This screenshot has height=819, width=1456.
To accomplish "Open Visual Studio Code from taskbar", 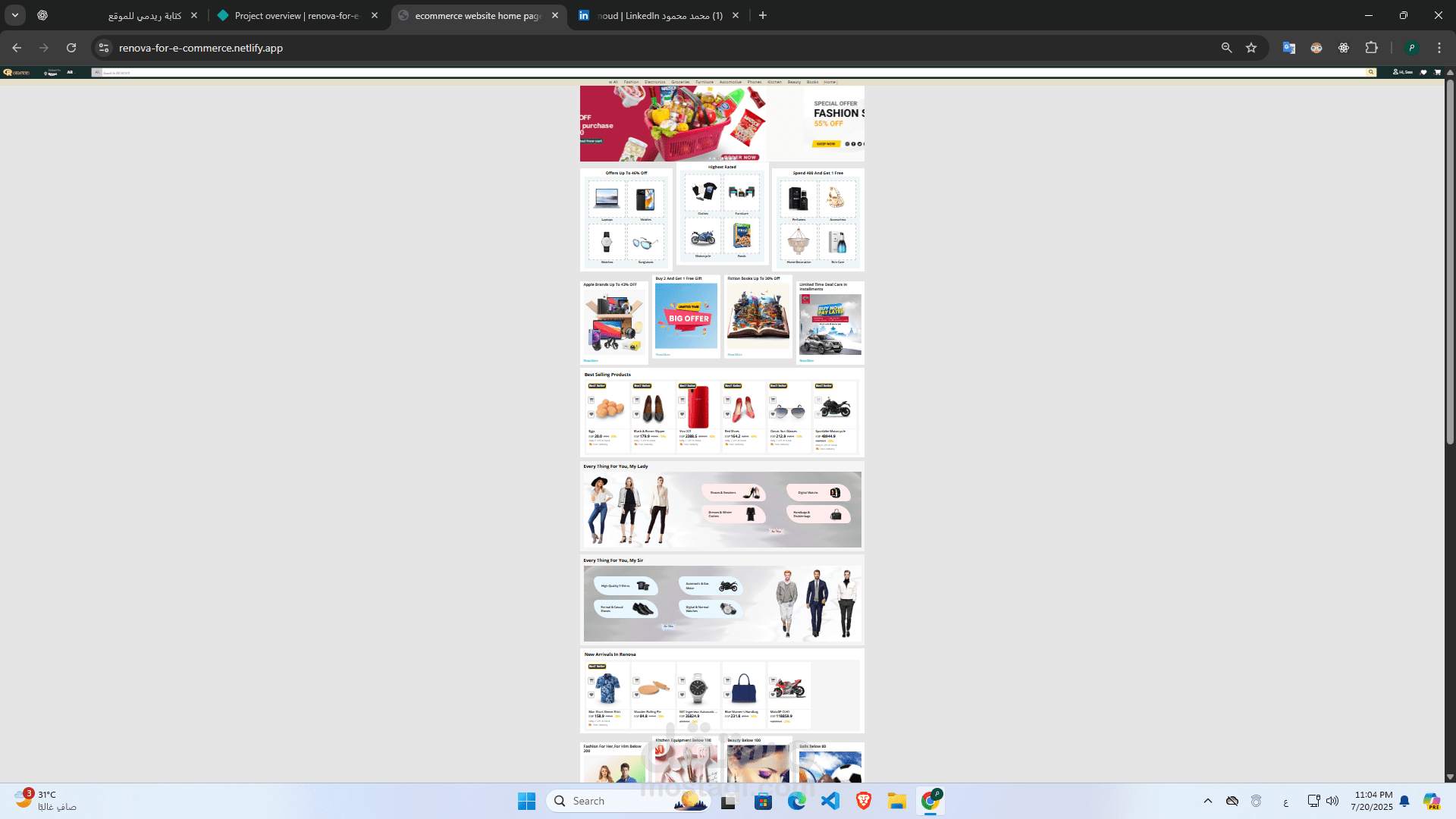I will tap(830, 801).
